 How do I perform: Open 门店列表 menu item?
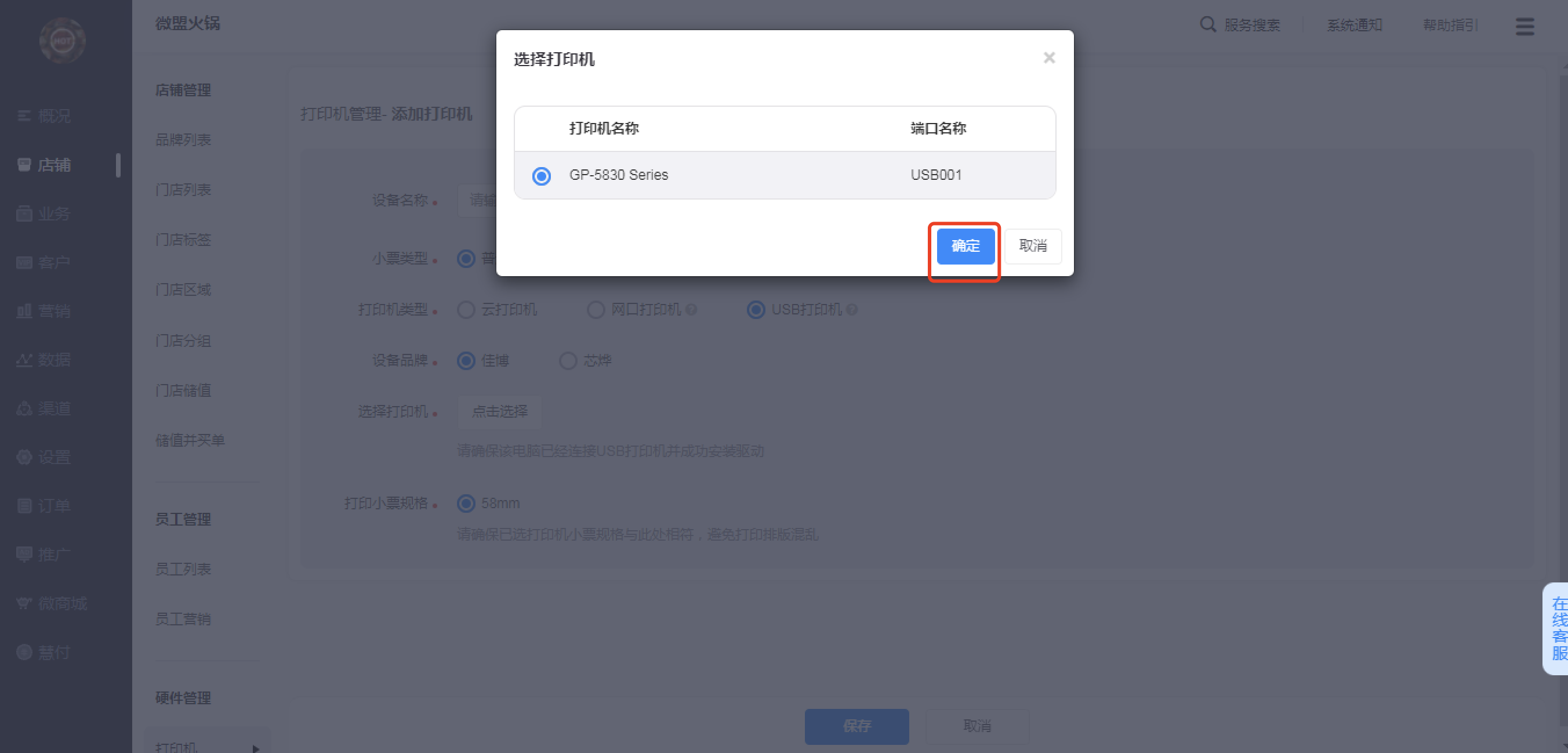183,190
